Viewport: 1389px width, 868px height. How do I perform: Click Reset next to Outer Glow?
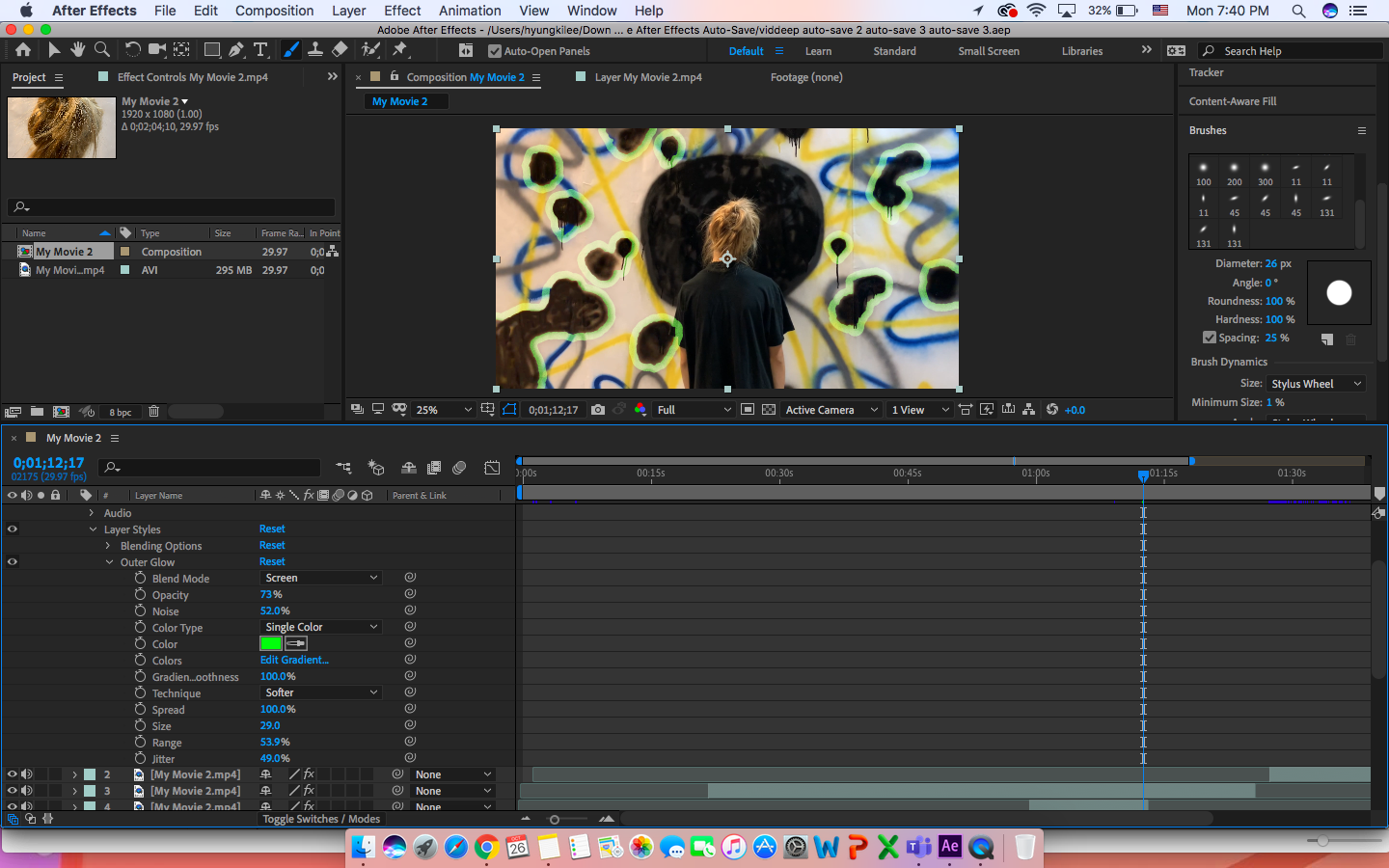(272, 561)
